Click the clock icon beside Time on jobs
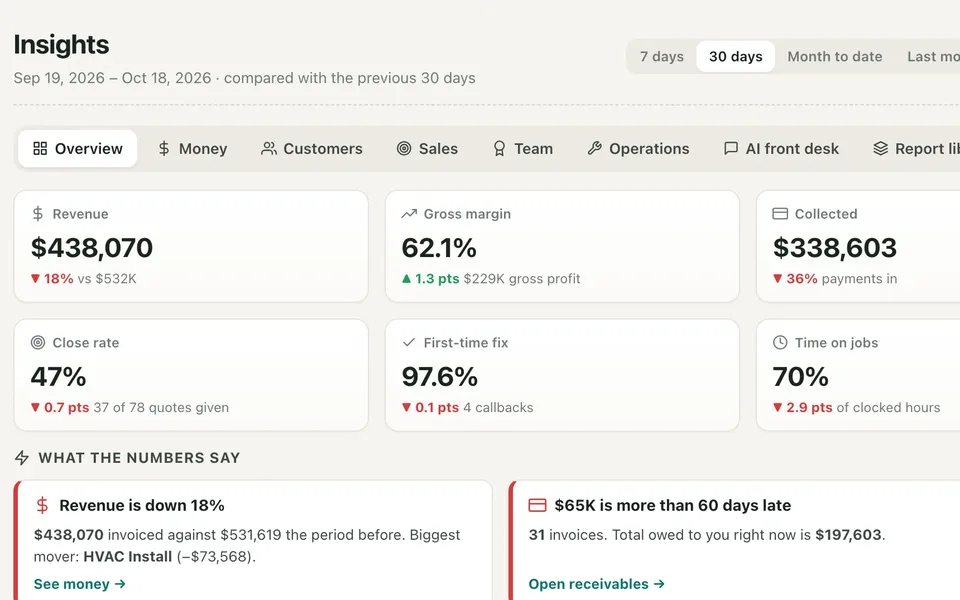The width and height of the screenshot is (960, 600). pyautogui.click(x=780, y=342)
